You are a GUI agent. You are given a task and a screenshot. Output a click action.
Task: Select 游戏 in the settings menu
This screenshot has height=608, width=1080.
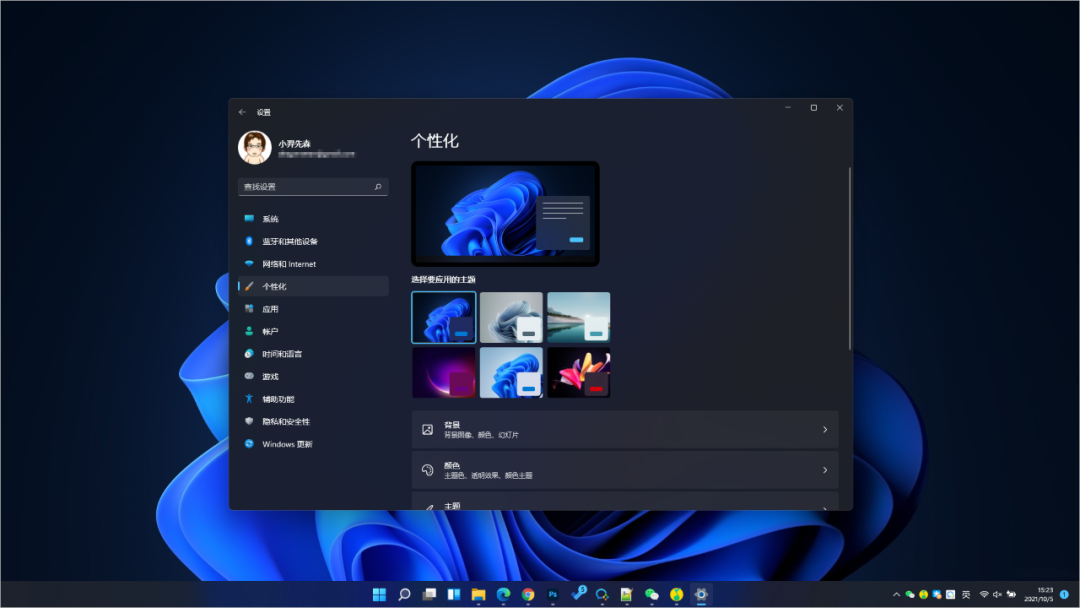(270, 376)
